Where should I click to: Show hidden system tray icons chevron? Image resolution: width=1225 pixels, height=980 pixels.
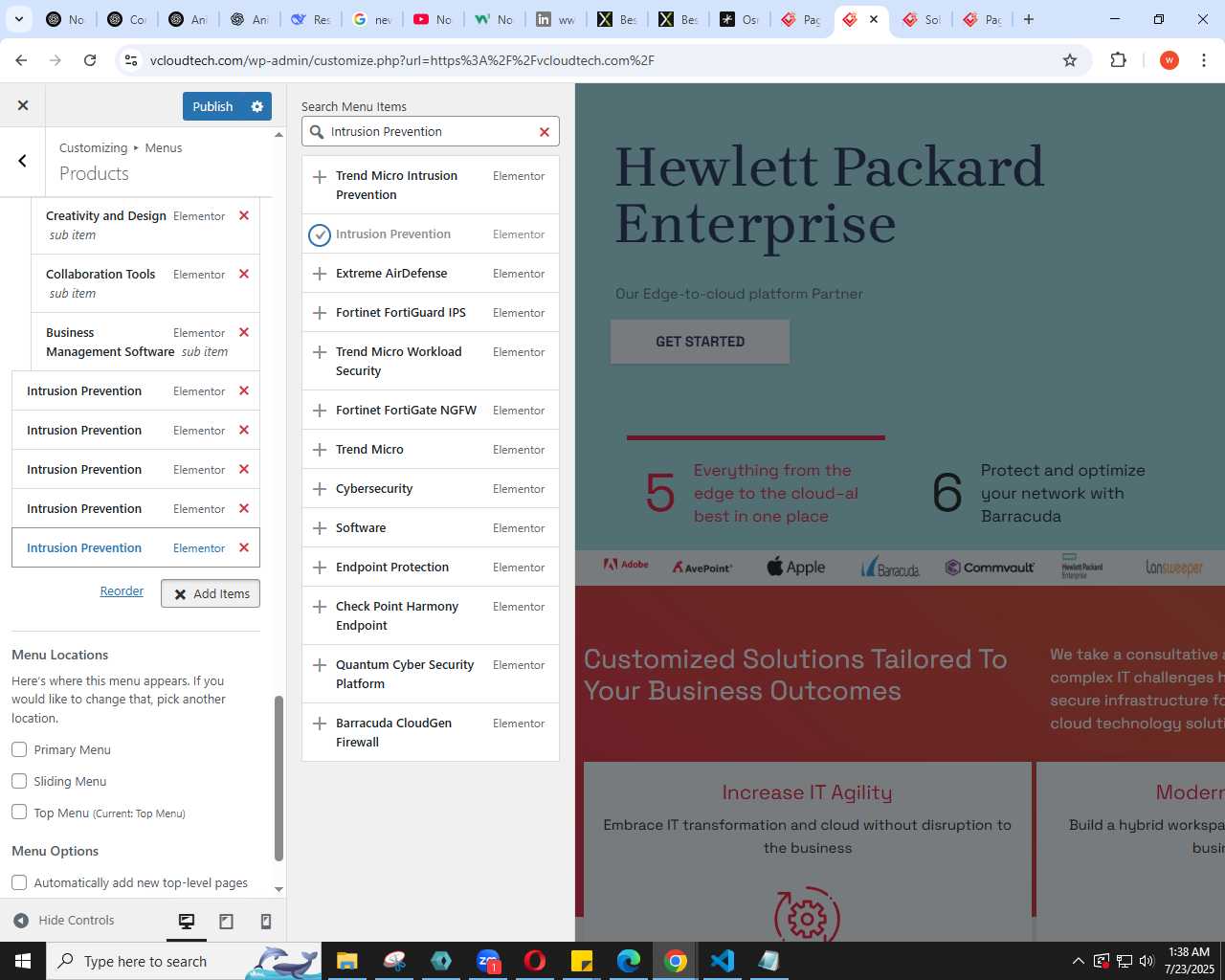pyautogui.click(x=1078, y=961)
